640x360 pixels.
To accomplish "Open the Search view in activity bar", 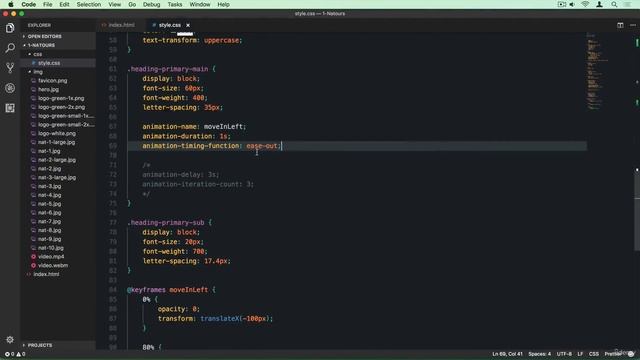I will tap(10, 48).
